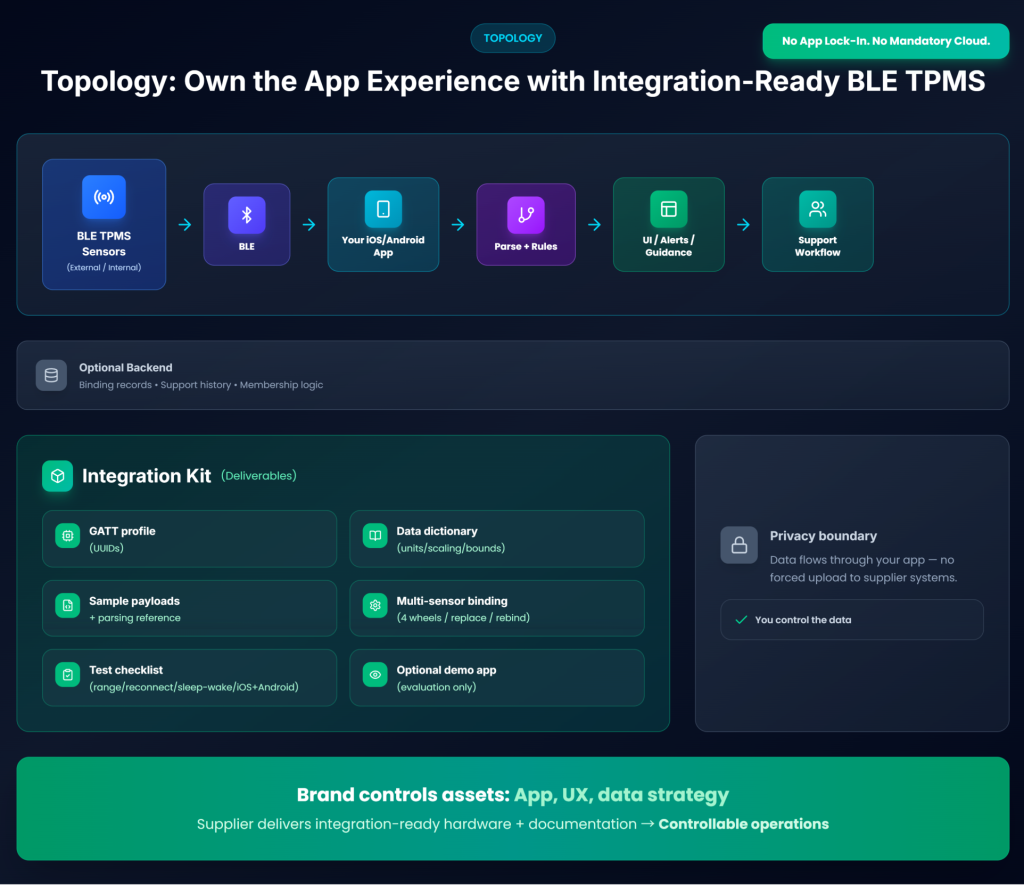Click the Parse + Rules branch icon
This screenshot has height=885, width=1024.
pyautogui.click(x=526, y=214)
